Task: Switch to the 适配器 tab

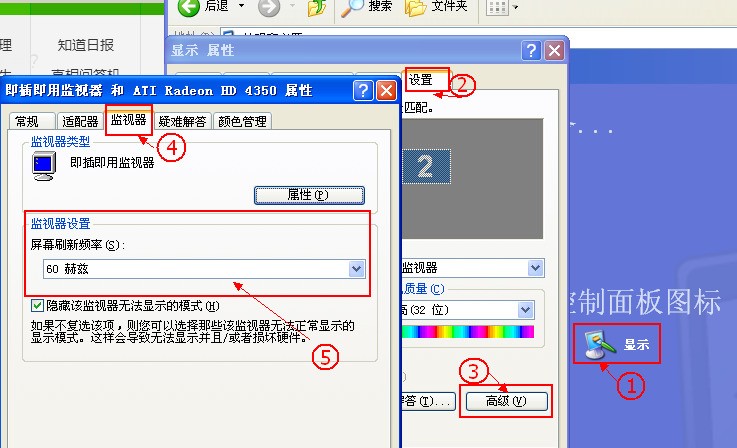Action: click(80, 121)
